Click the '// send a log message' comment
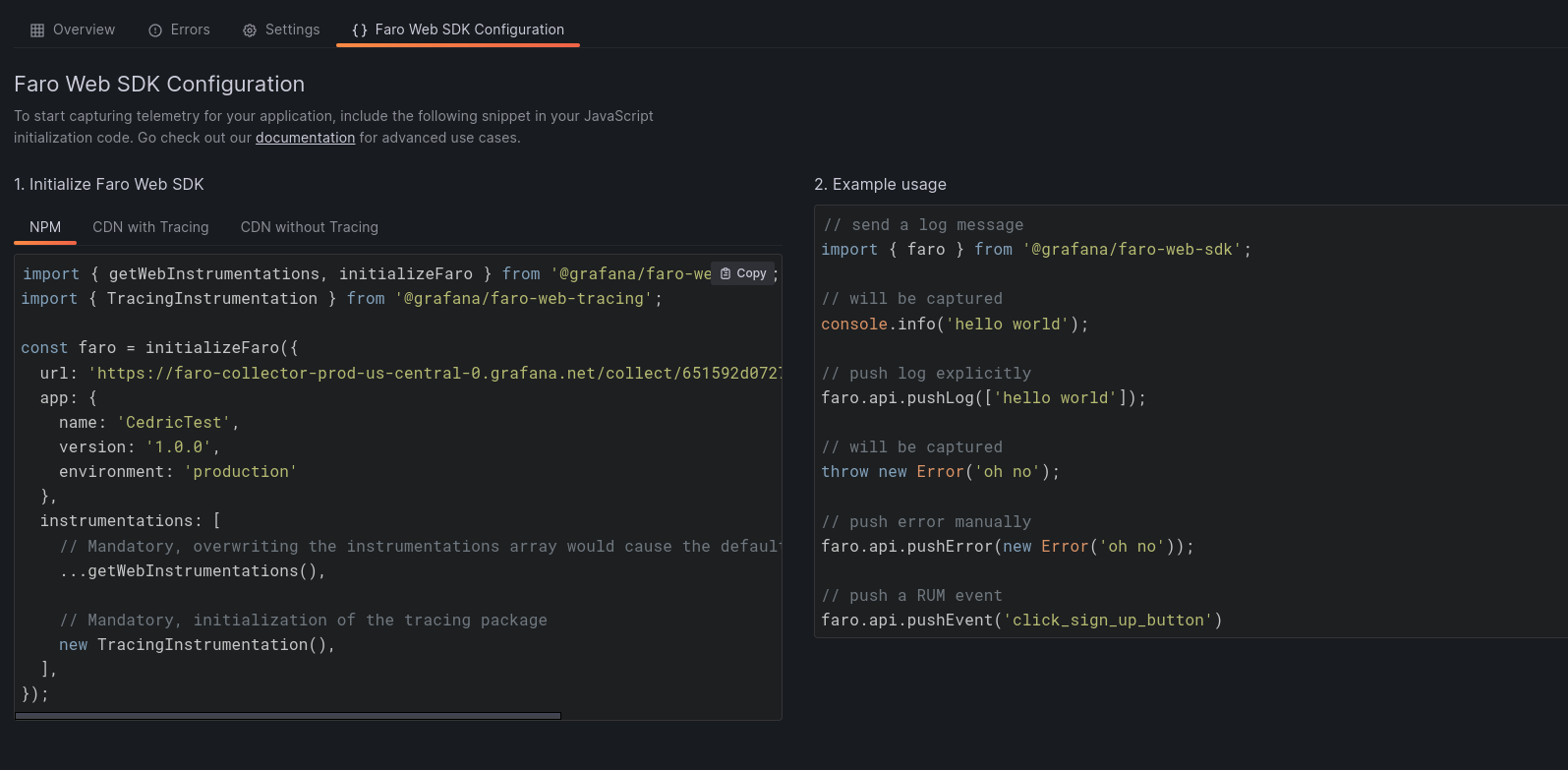 pos(923,225)
